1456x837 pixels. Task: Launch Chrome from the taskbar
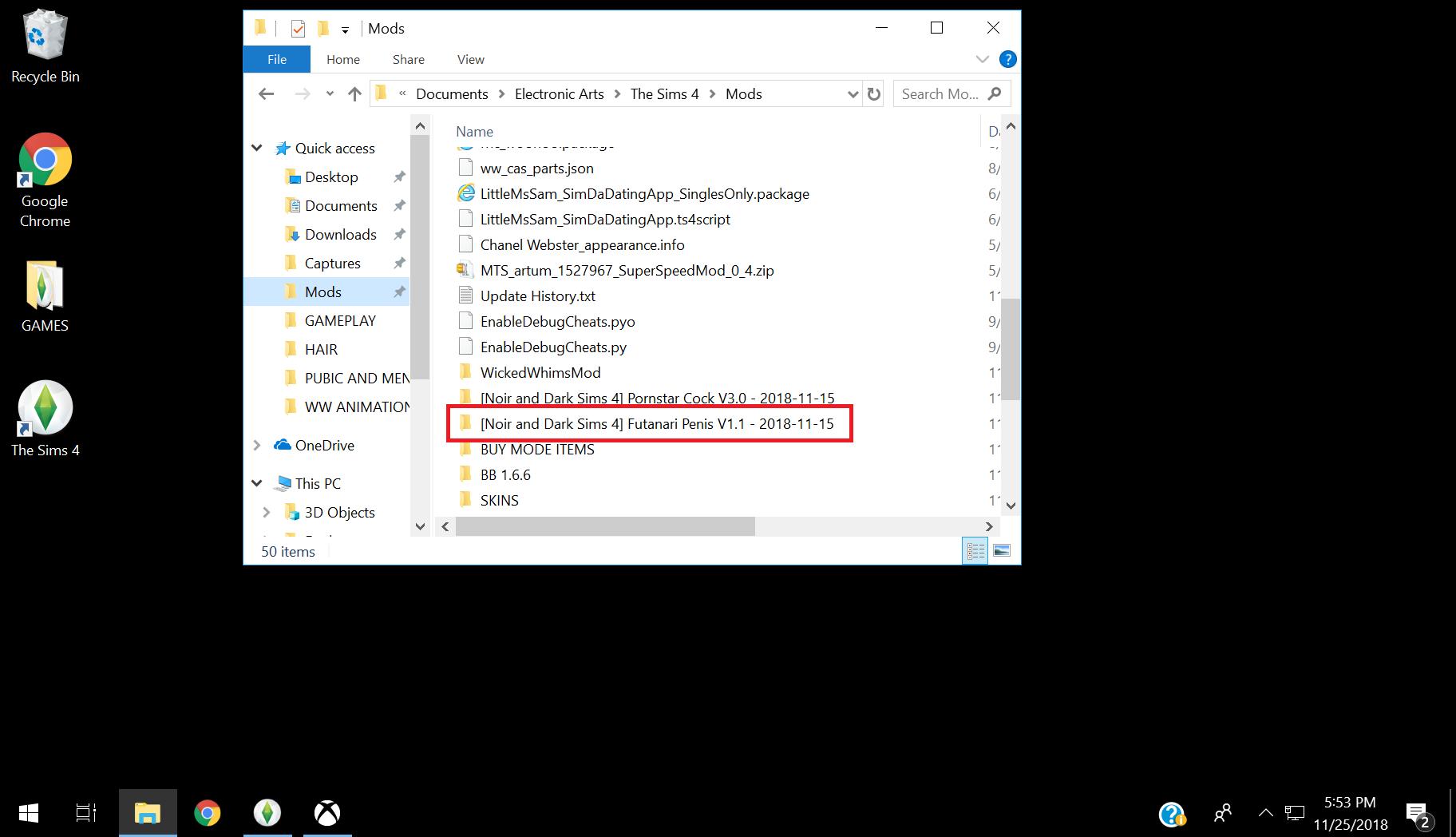(208, 813)
